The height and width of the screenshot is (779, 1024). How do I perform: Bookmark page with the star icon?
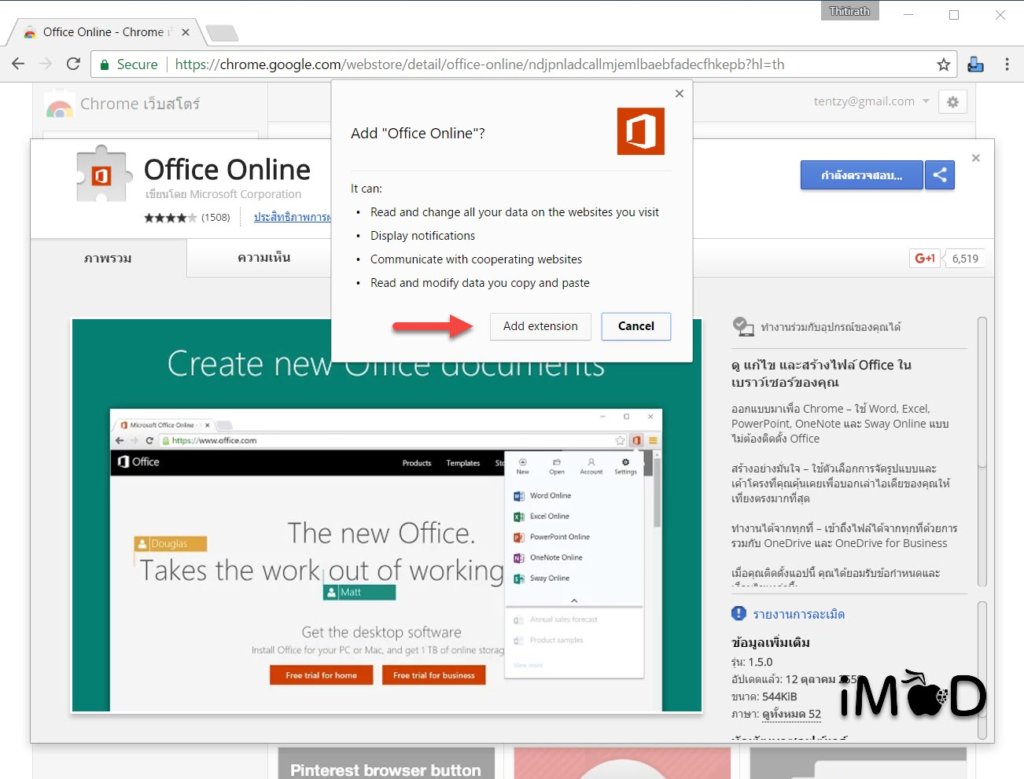tap(943, 64)
